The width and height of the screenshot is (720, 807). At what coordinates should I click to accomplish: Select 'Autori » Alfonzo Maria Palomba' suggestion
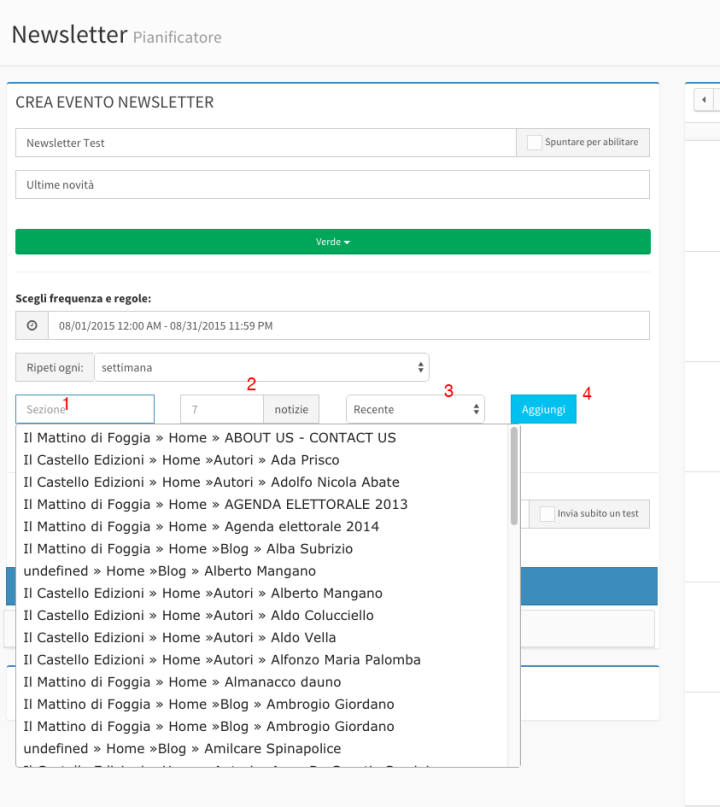point(262,659)
